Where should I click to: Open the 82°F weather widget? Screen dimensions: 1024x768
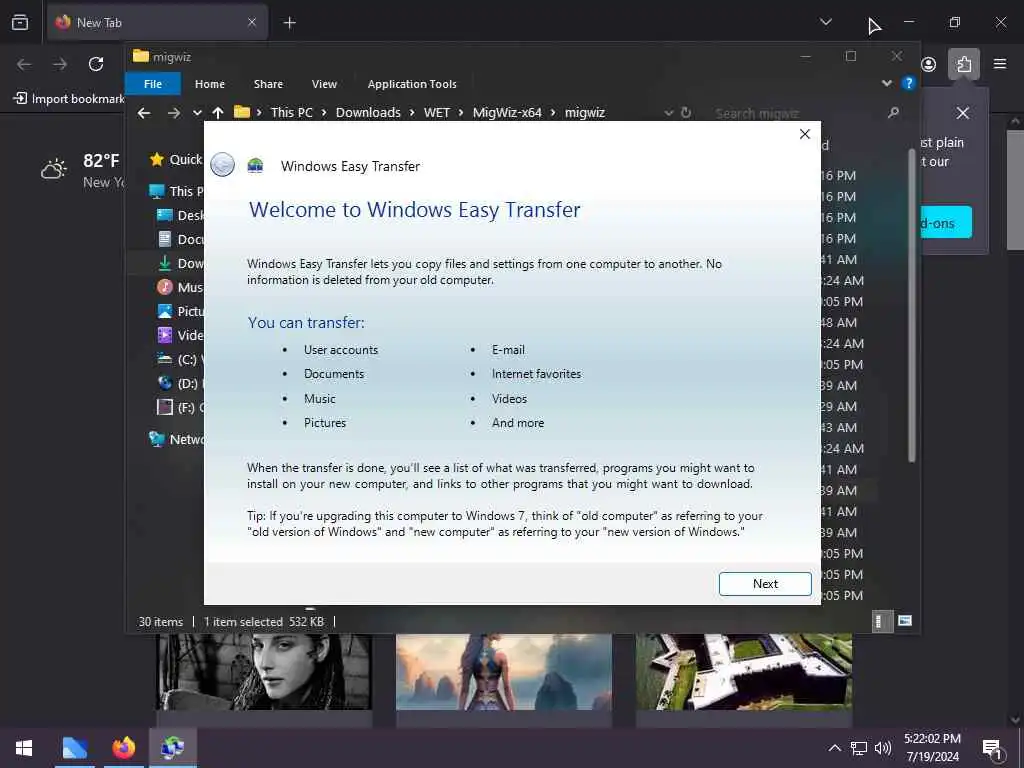pos(82,170)
